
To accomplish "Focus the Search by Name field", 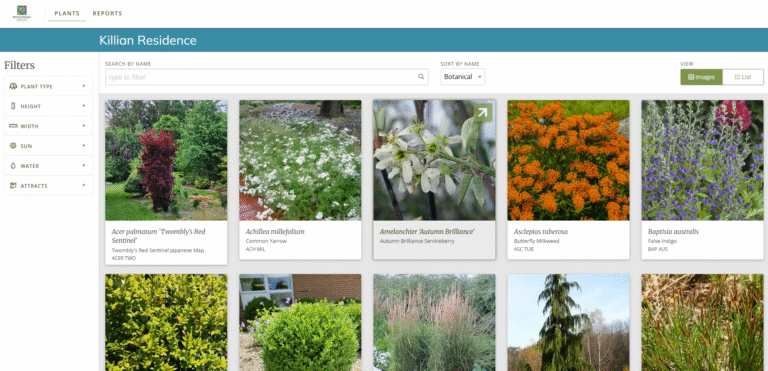I will click(x=266, y=77).
